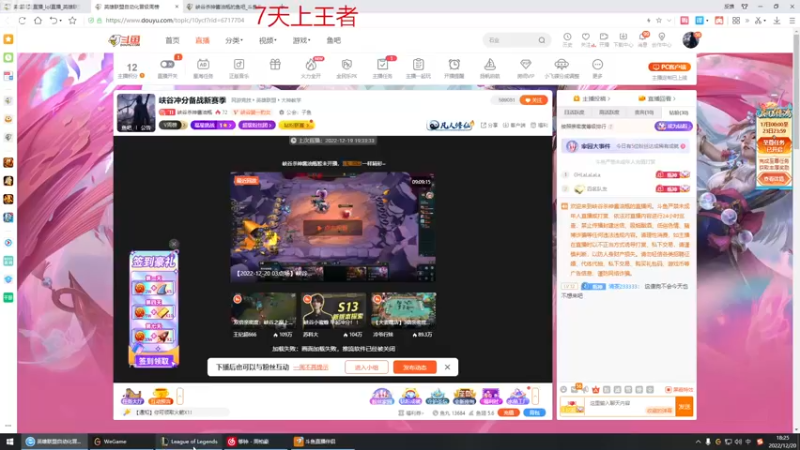Open the 关注 heart icon in header
Screen dimensions: 800x450
click(586, 37)
